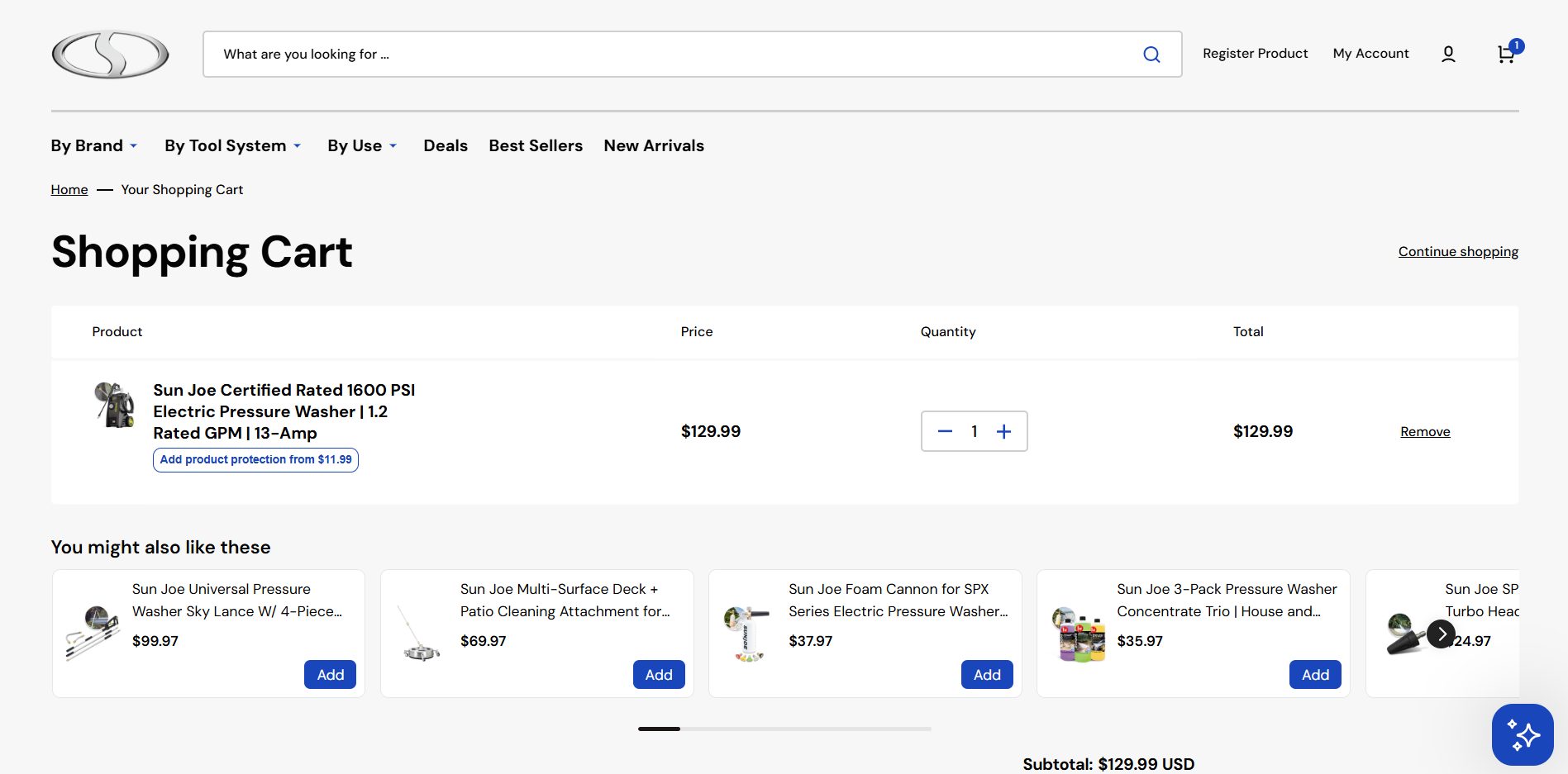The image size is (1568, 774).
Task: Remove the pressure washer from cart
Action: (1425, 432)
